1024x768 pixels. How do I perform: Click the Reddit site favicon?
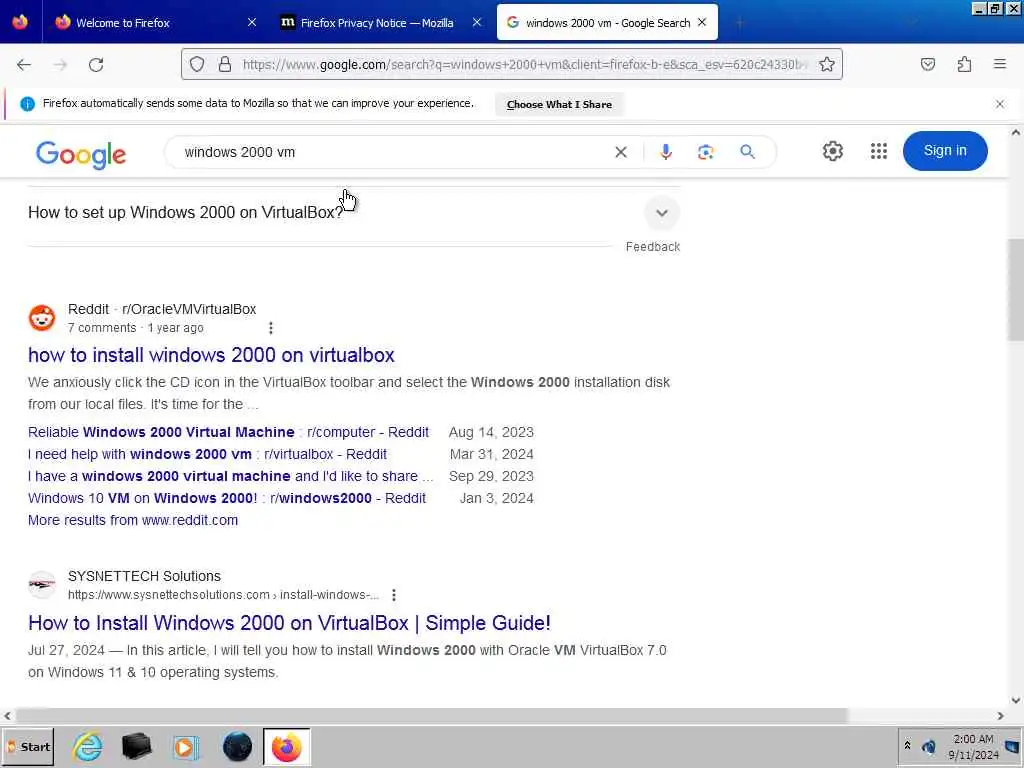42,318
